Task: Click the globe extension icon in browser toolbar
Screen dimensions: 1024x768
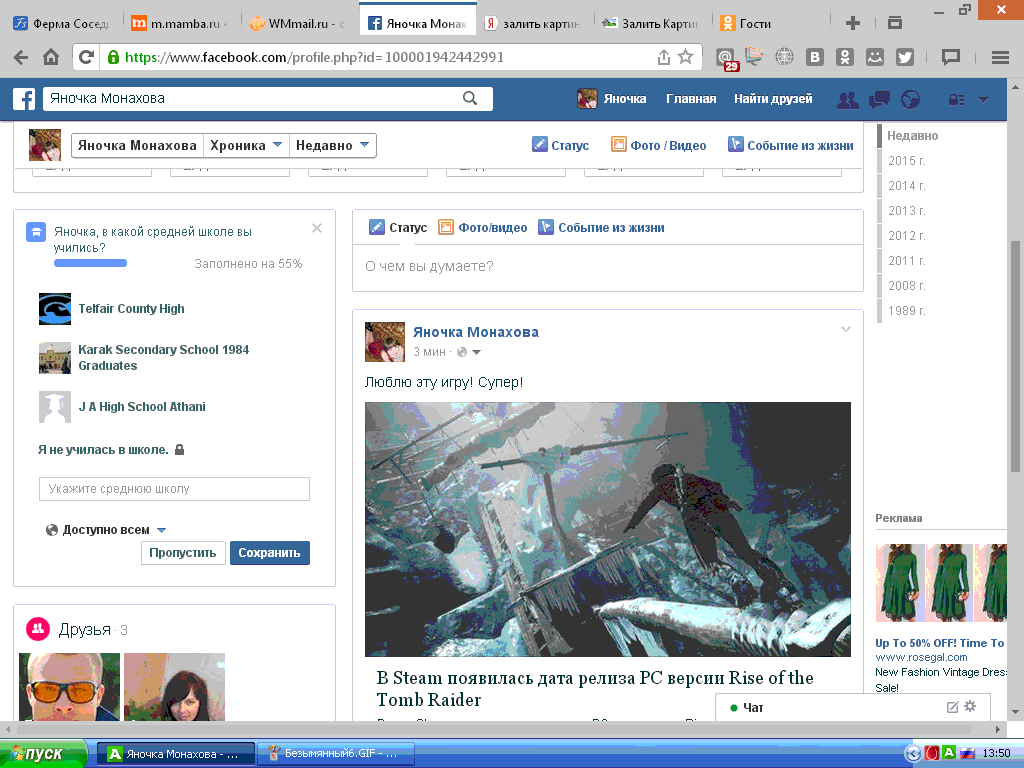Action: coord(784,57)
